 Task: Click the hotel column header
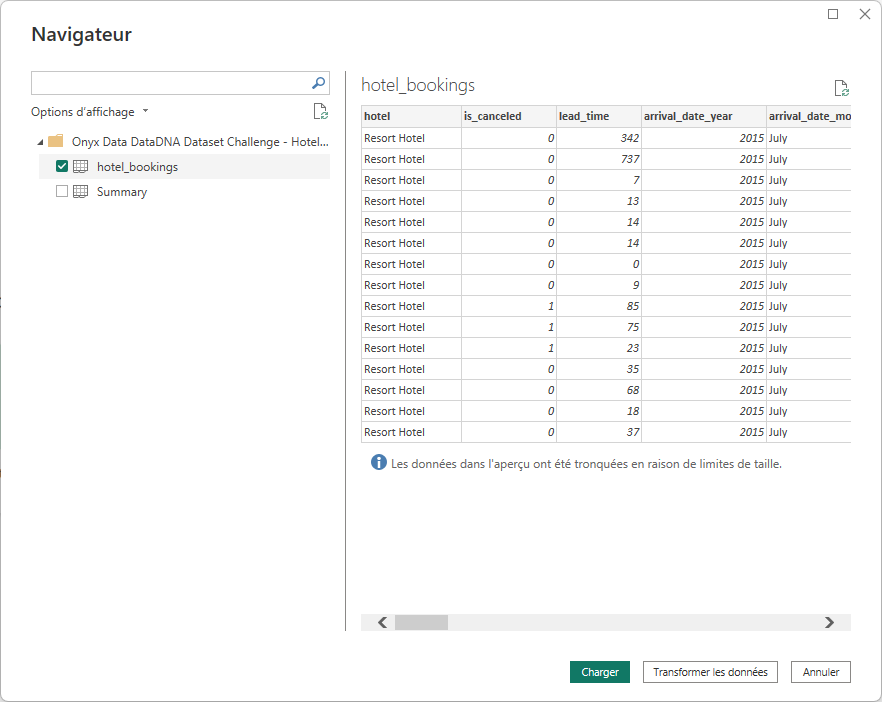411,116
